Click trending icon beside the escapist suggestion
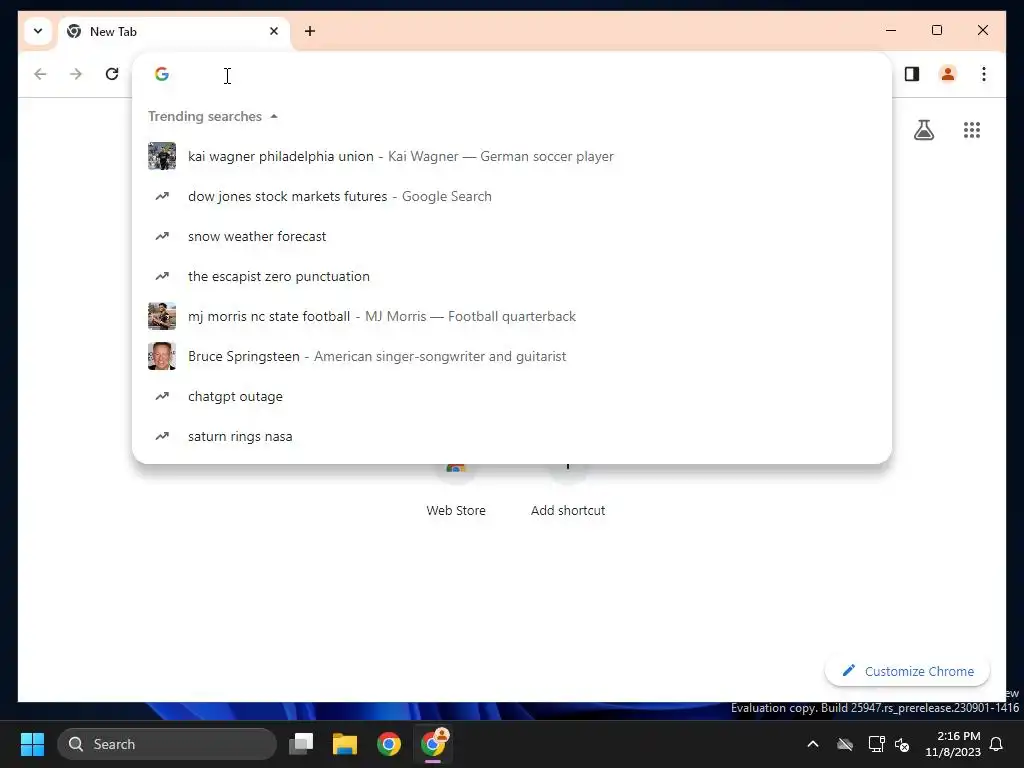Screen dimensions: 1024x768 click(162, 276)
